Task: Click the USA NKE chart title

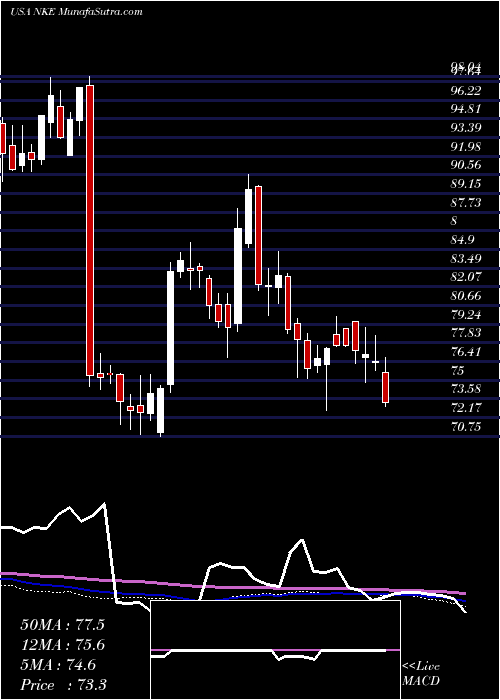Action: [76, 11]
